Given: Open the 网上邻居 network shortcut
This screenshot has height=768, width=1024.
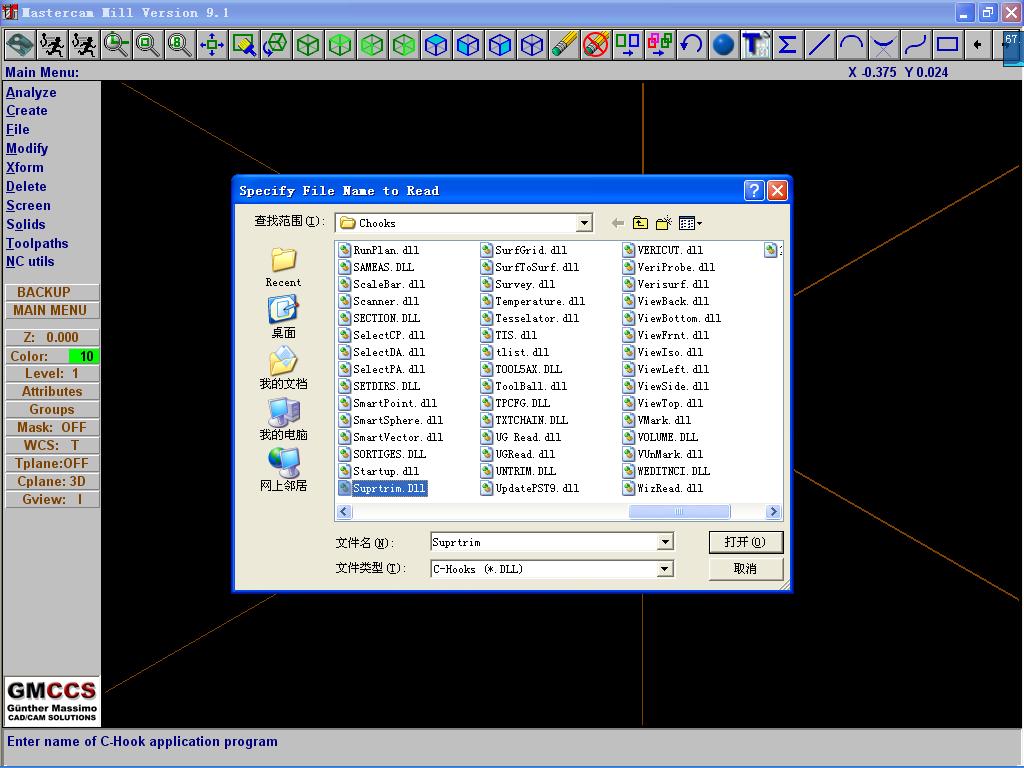Looking at the screenshot, I should point(283,470).
